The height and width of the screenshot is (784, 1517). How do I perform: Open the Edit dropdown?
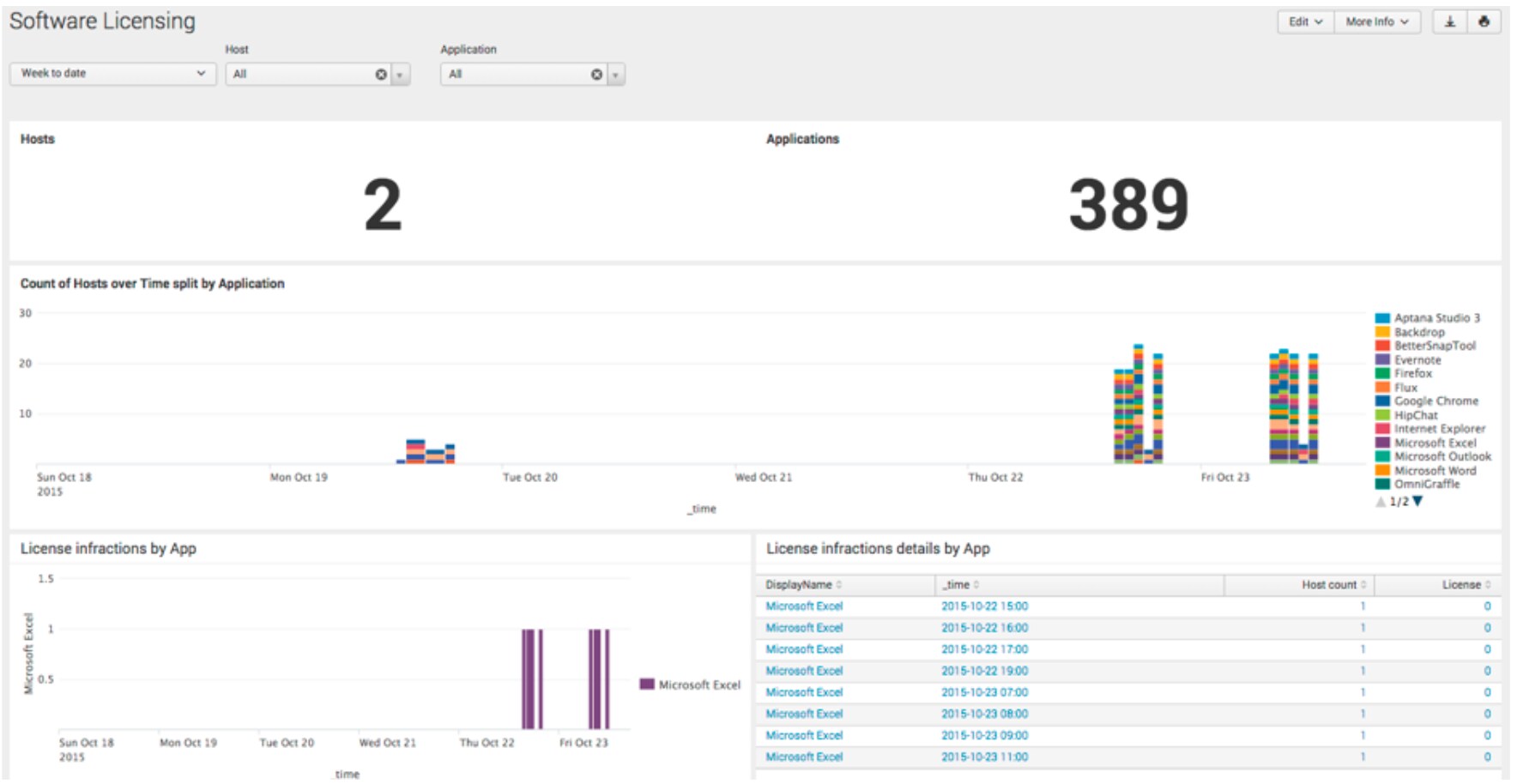(1305, 21)
